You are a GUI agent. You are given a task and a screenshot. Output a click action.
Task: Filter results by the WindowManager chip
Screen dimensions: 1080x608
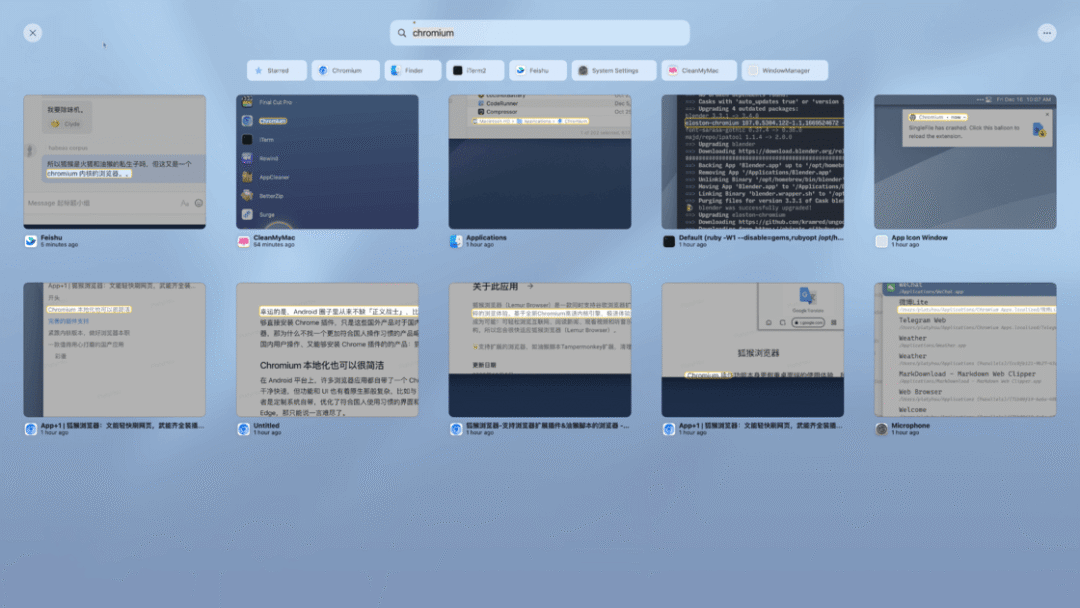[x=785, y=70]
